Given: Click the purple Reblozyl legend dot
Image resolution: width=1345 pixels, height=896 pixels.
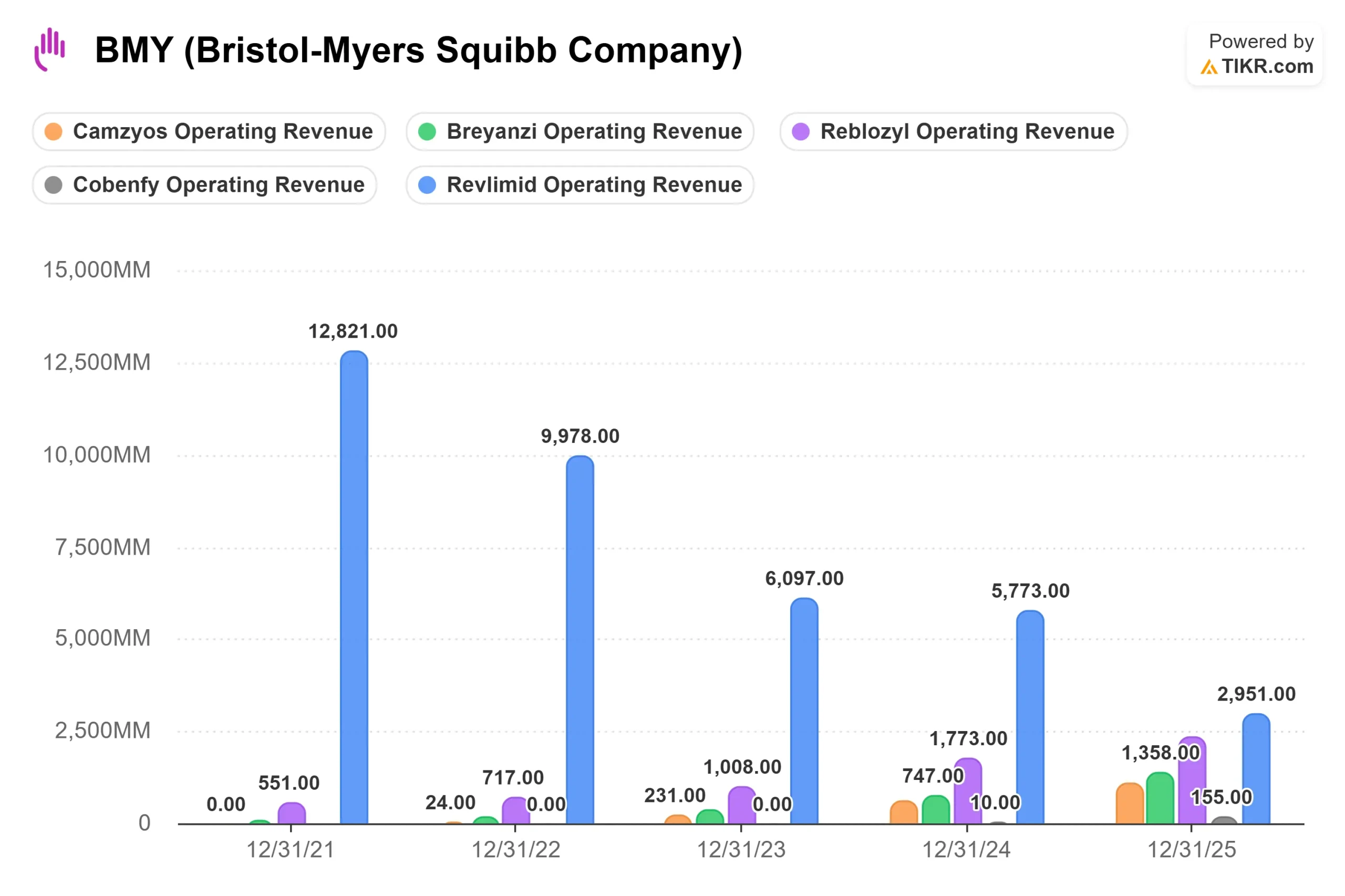Looking at the screenshot, I should coord(800,131).
